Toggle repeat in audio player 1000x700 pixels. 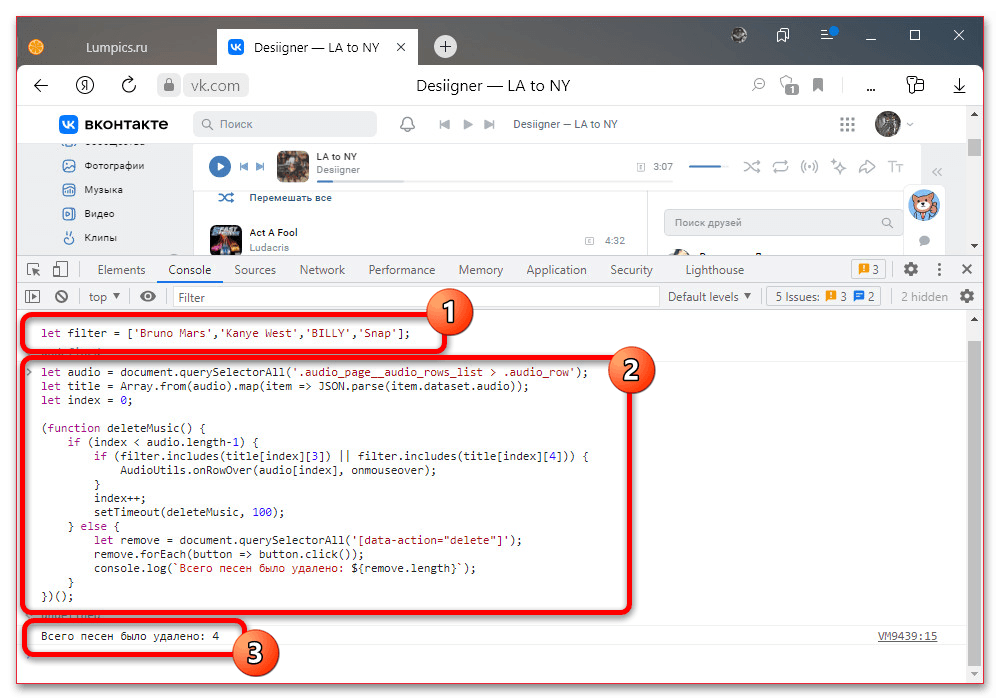pos(780,167)
